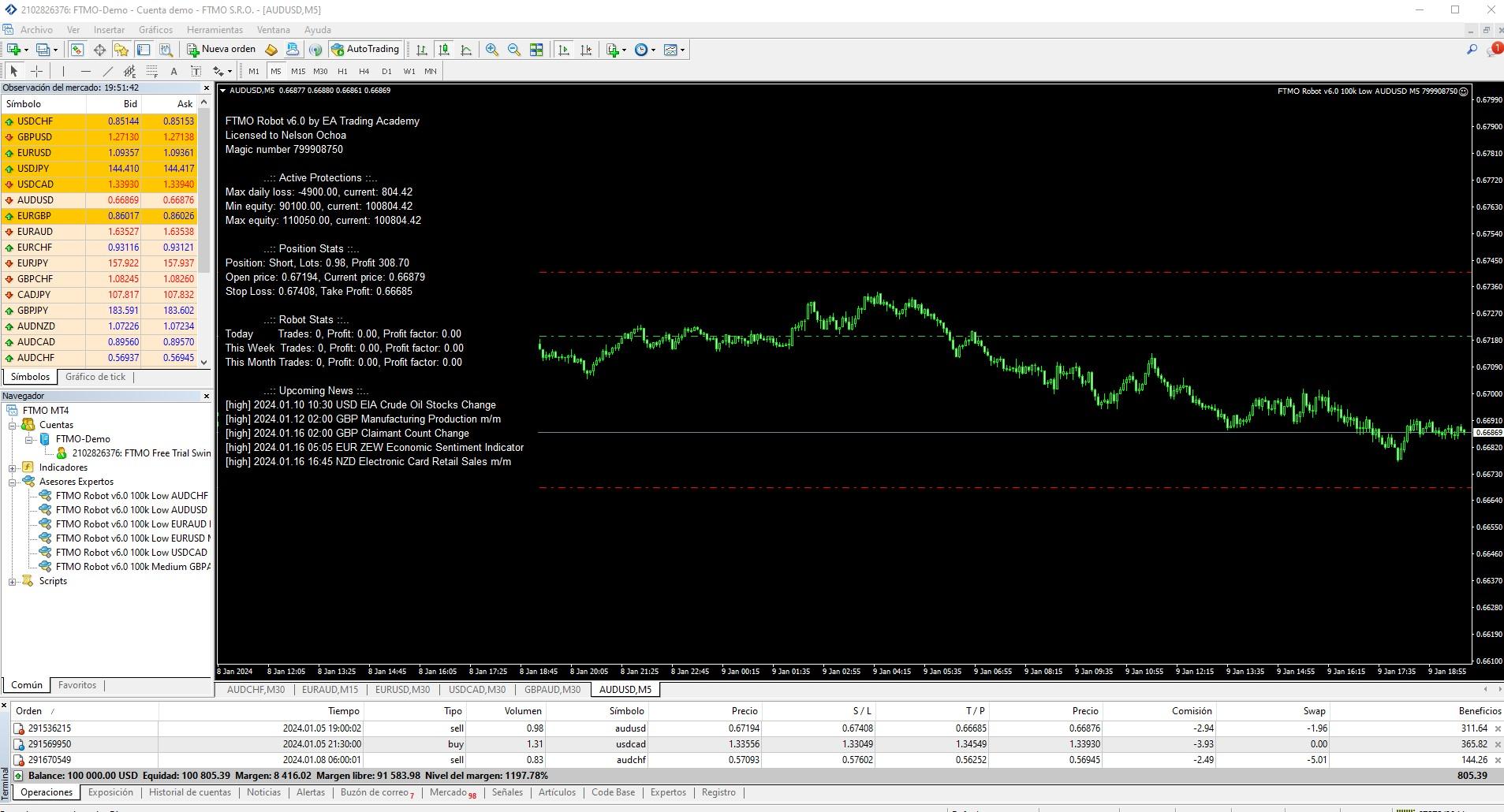Screen dimensions: 1504x812
Task: Open the Templates dropdown icon
Action: pos(674,50)
